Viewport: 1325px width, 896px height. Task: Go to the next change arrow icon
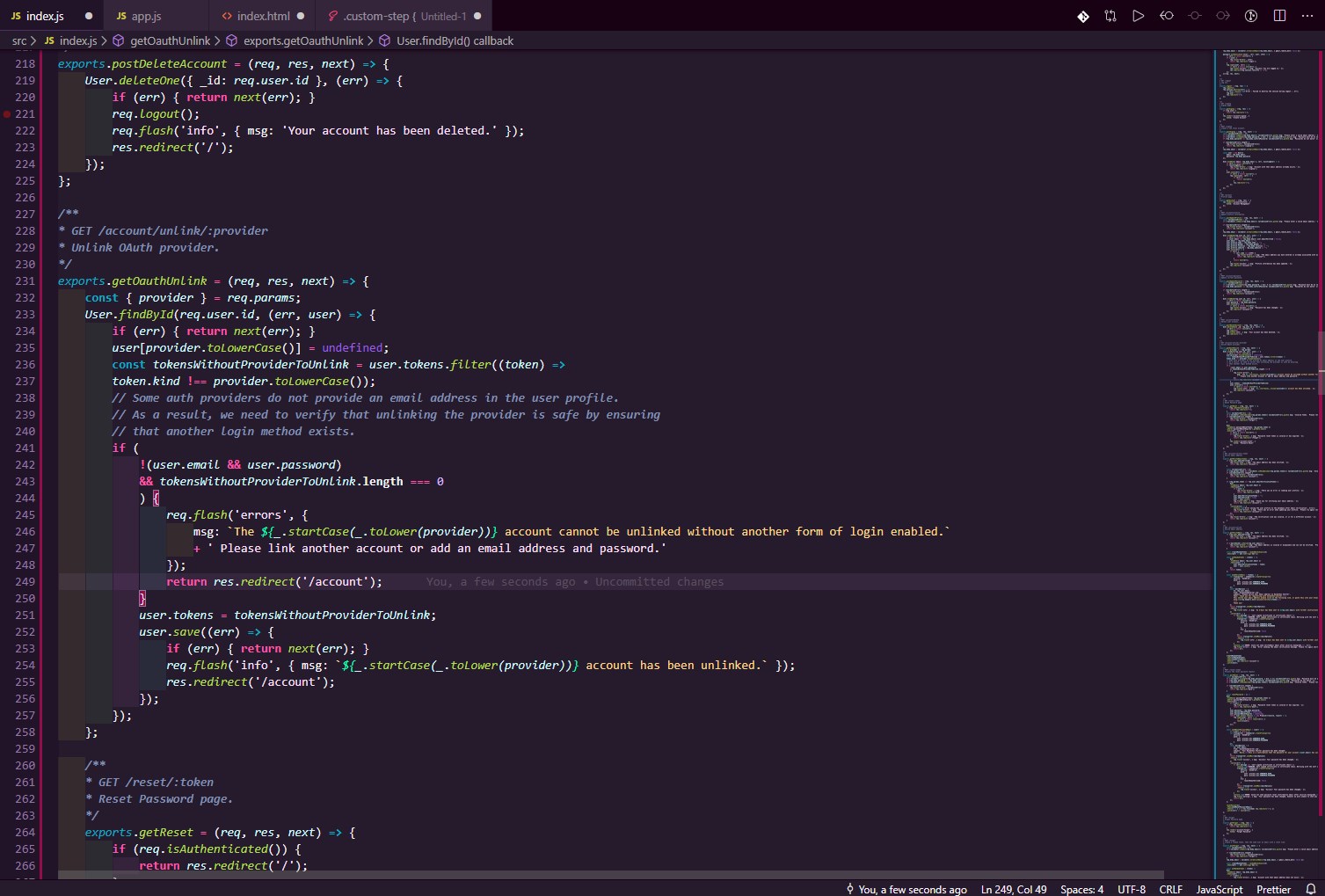click(1223, 16)
